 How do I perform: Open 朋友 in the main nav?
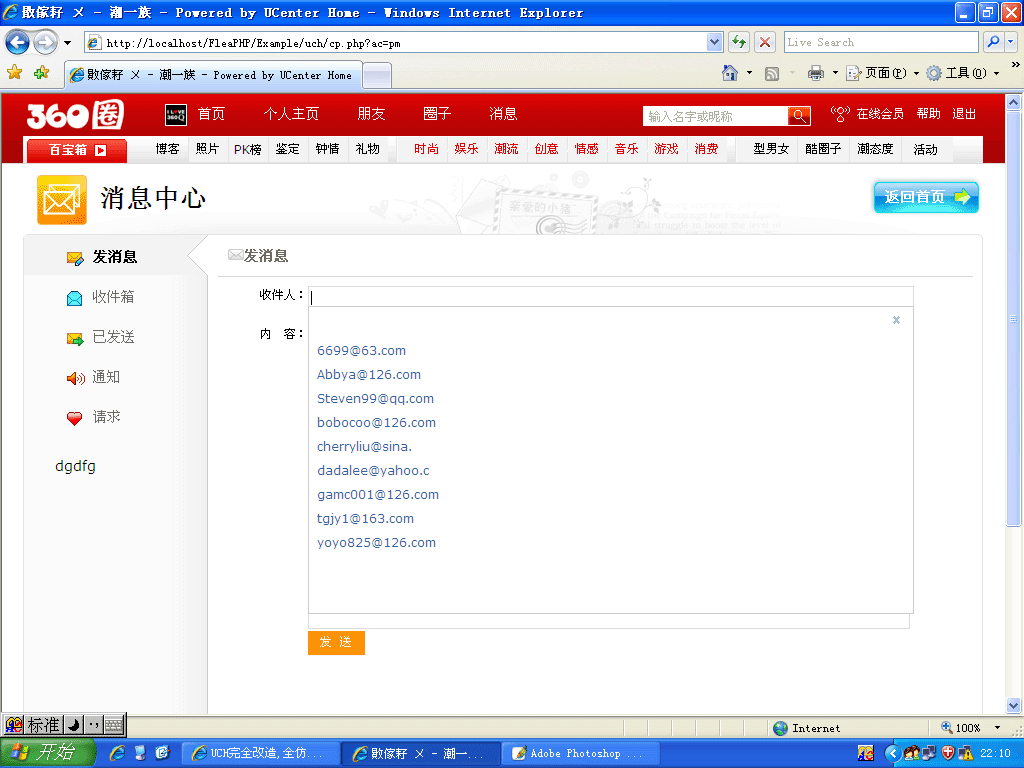371,114
